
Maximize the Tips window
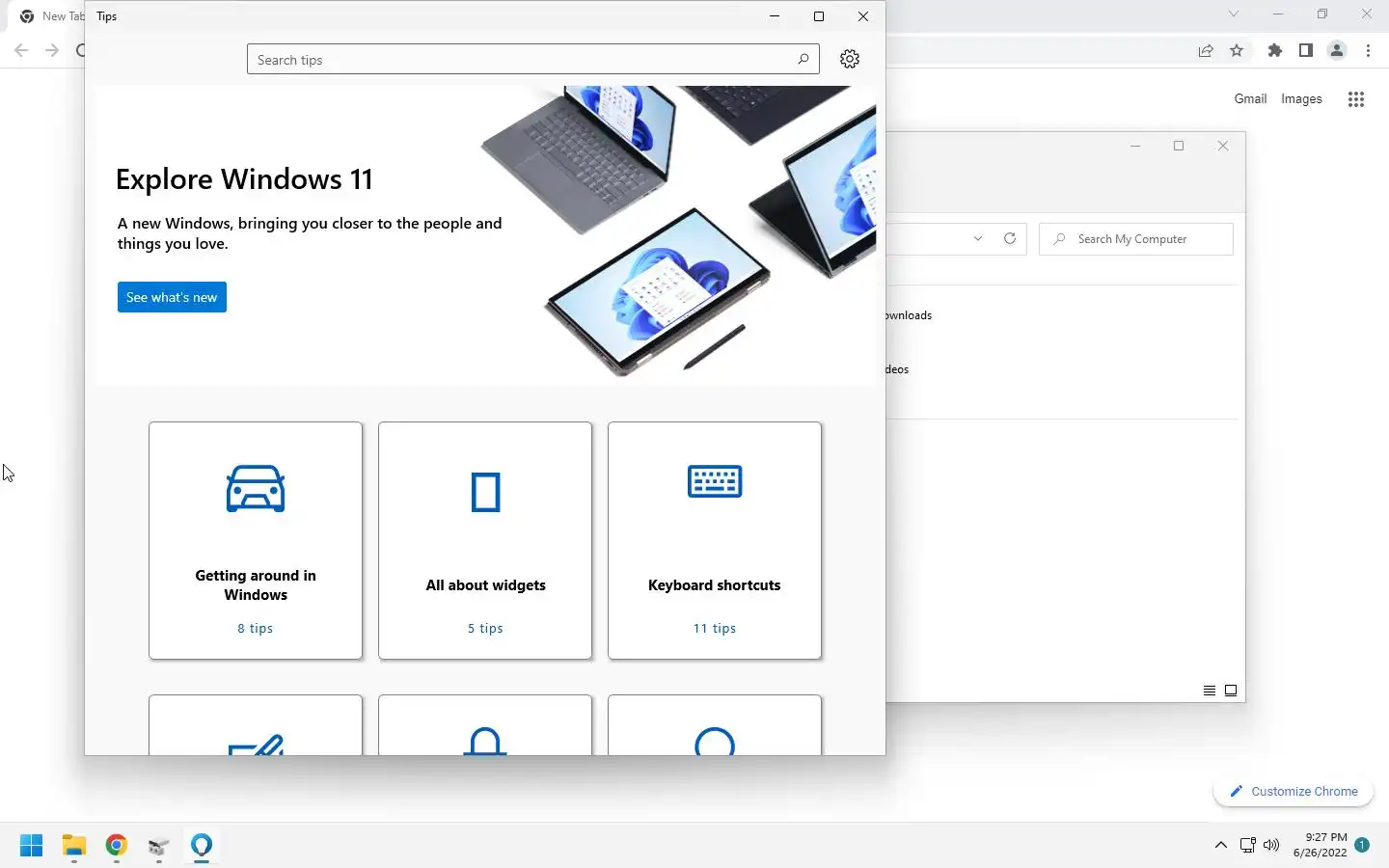pyautogui.click(x=819, y=16)
